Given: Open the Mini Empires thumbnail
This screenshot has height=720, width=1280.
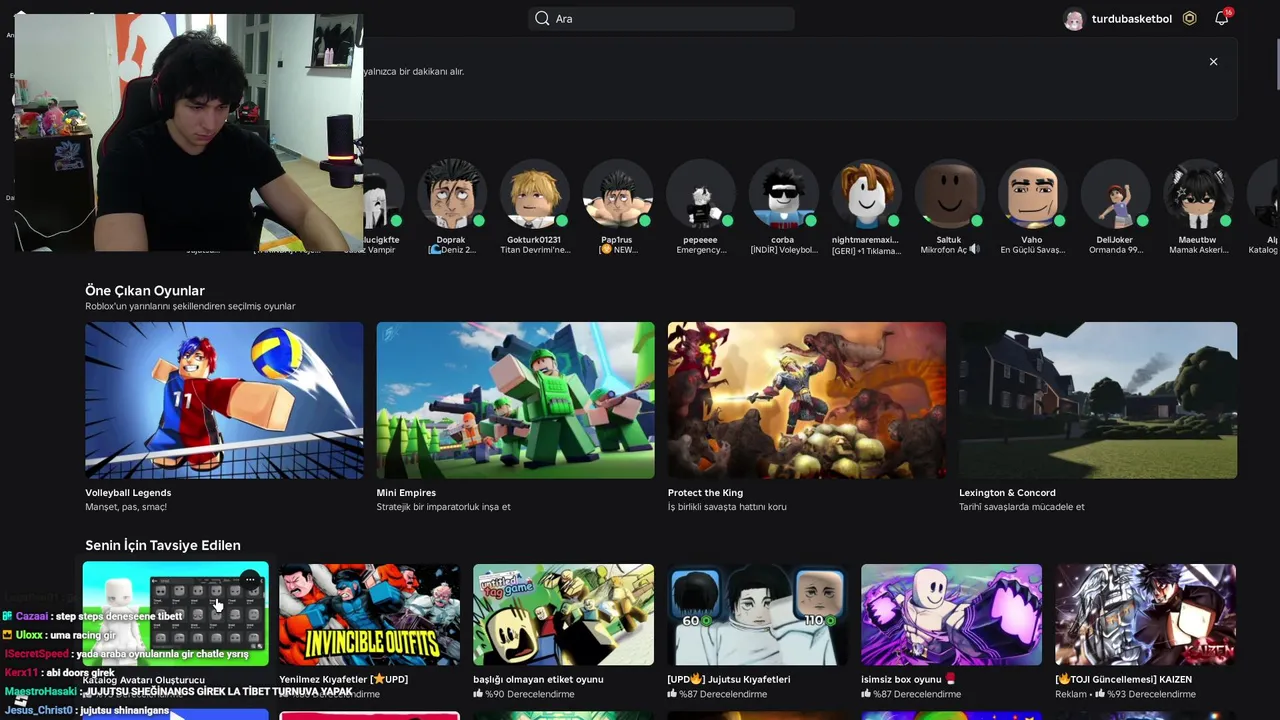Looking at the screenshot, I should 515,400.
